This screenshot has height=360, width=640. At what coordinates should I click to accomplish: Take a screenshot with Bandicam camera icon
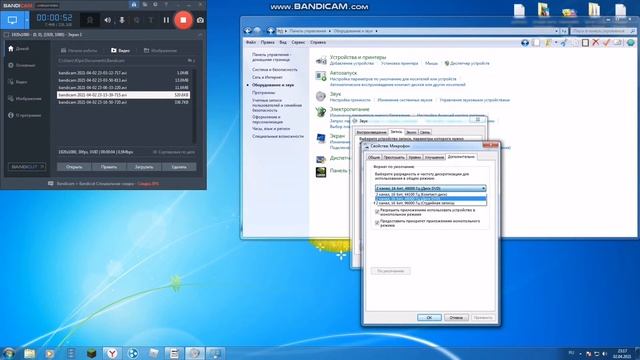click(x=200, y=20)
